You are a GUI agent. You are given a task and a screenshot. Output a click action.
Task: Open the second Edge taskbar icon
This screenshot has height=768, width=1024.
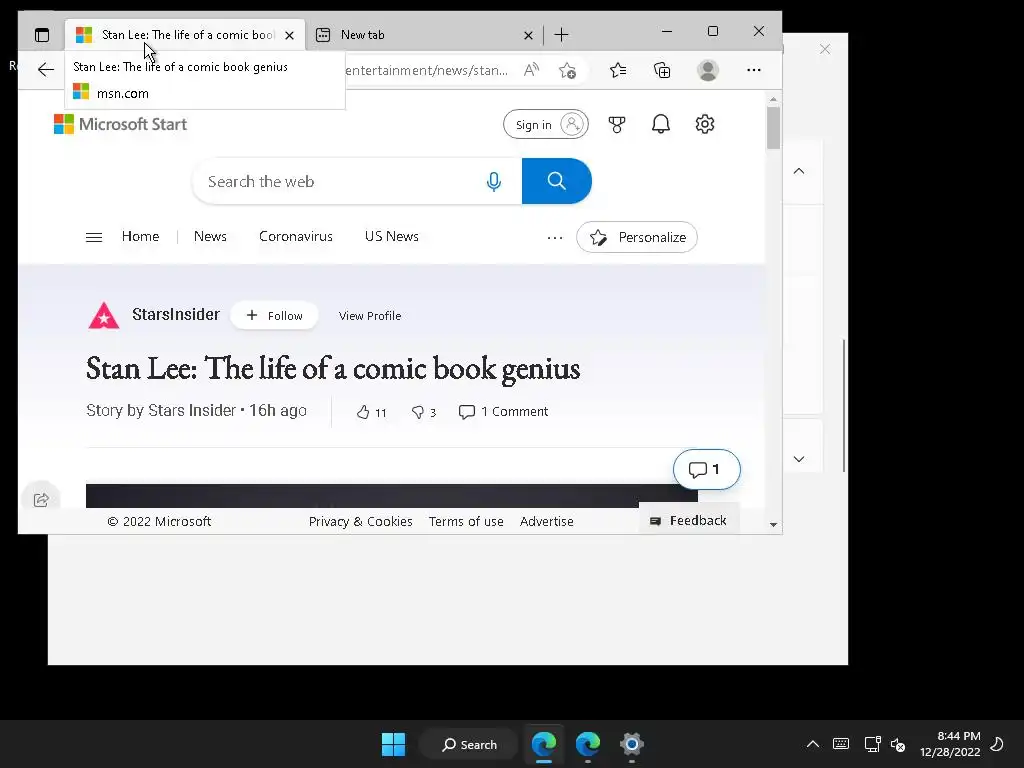[x=588, y=744]
